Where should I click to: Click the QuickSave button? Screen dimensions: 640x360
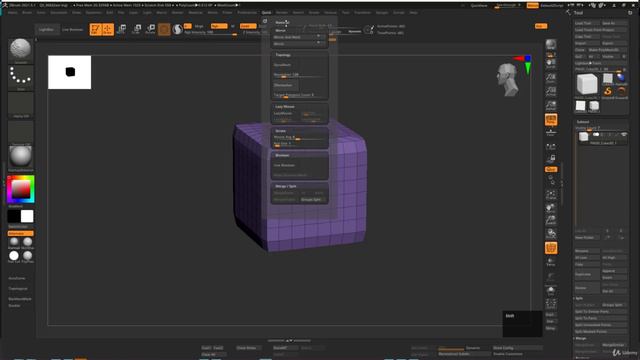[x=479, y=6]
